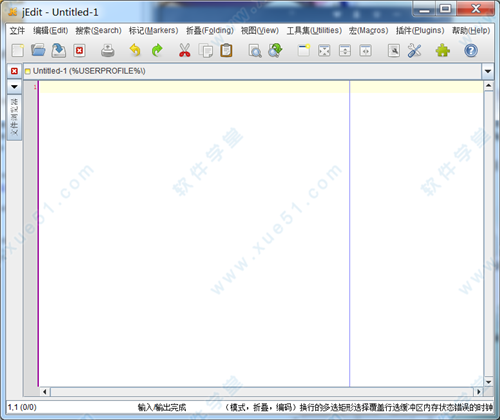Click vertical scrollbar up arrow
The width and height of the screenshot is (500, 420).
click(488, 86)
